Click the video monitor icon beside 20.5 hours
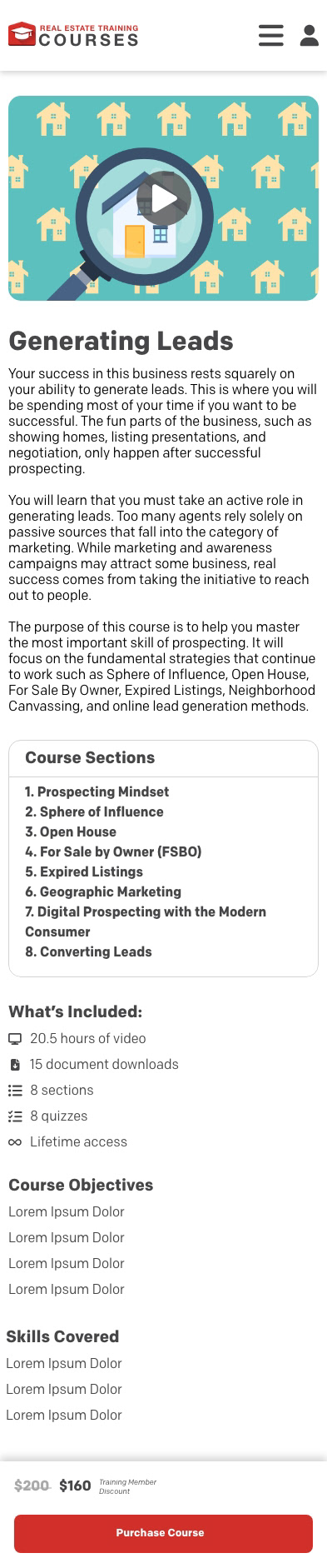The height and width of the screenshot is (1568, 327). 14,1039
